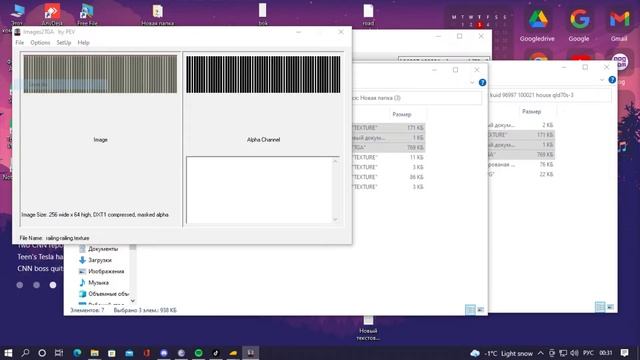Open the volume control in system tray
This screenshot has height=360, width=640.
[x=575, y=353]
